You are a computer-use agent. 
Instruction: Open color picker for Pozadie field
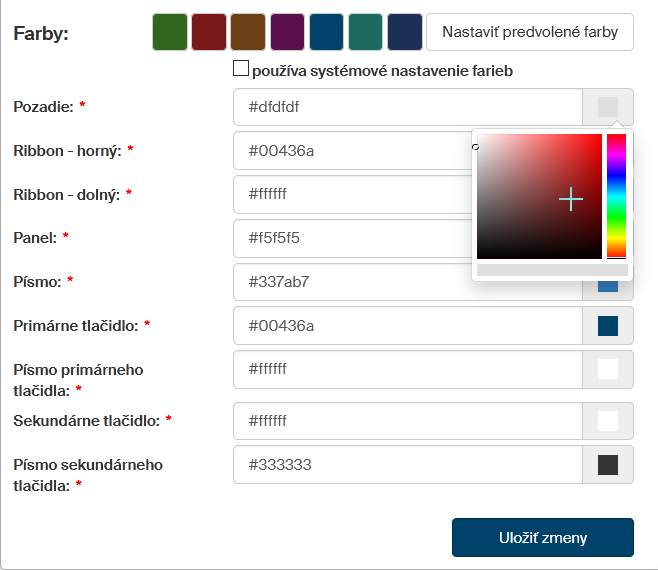point(607,107)
